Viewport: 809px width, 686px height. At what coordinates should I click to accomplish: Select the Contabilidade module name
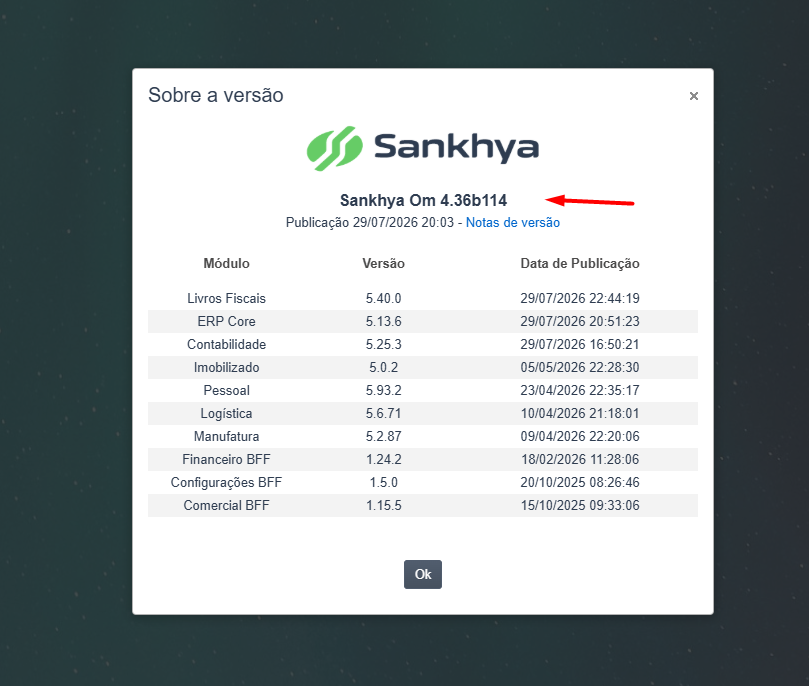tap(226, 344)
